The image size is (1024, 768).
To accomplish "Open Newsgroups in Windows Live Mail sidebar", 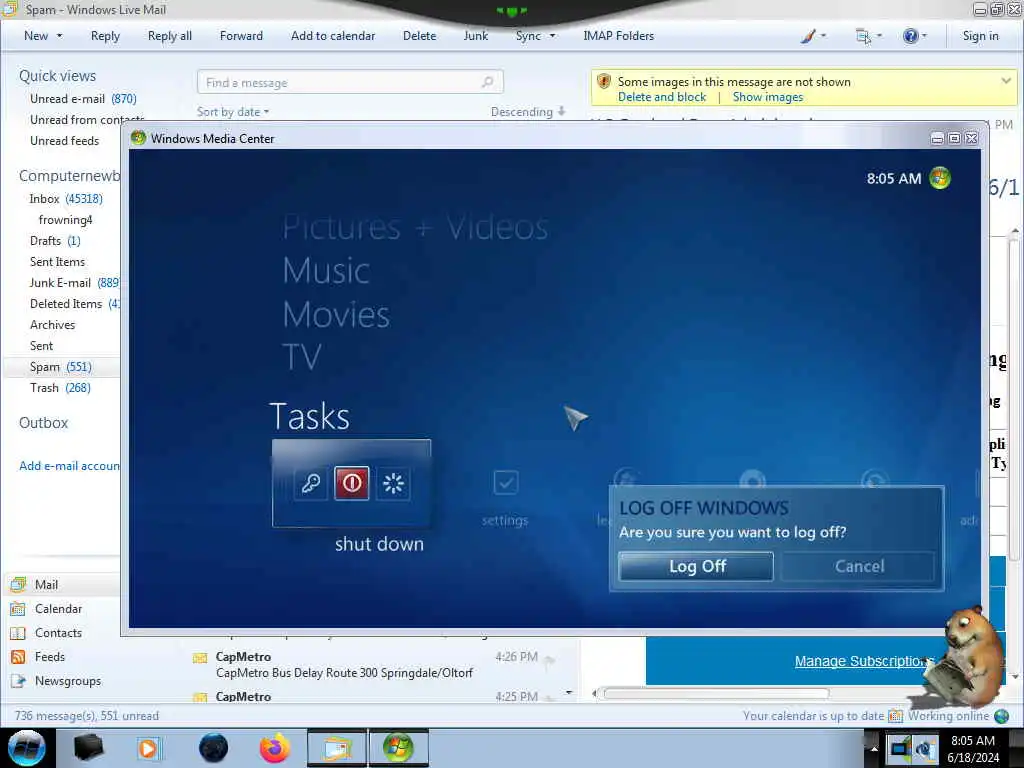I will pyautogui.click(x=68, y=680).
